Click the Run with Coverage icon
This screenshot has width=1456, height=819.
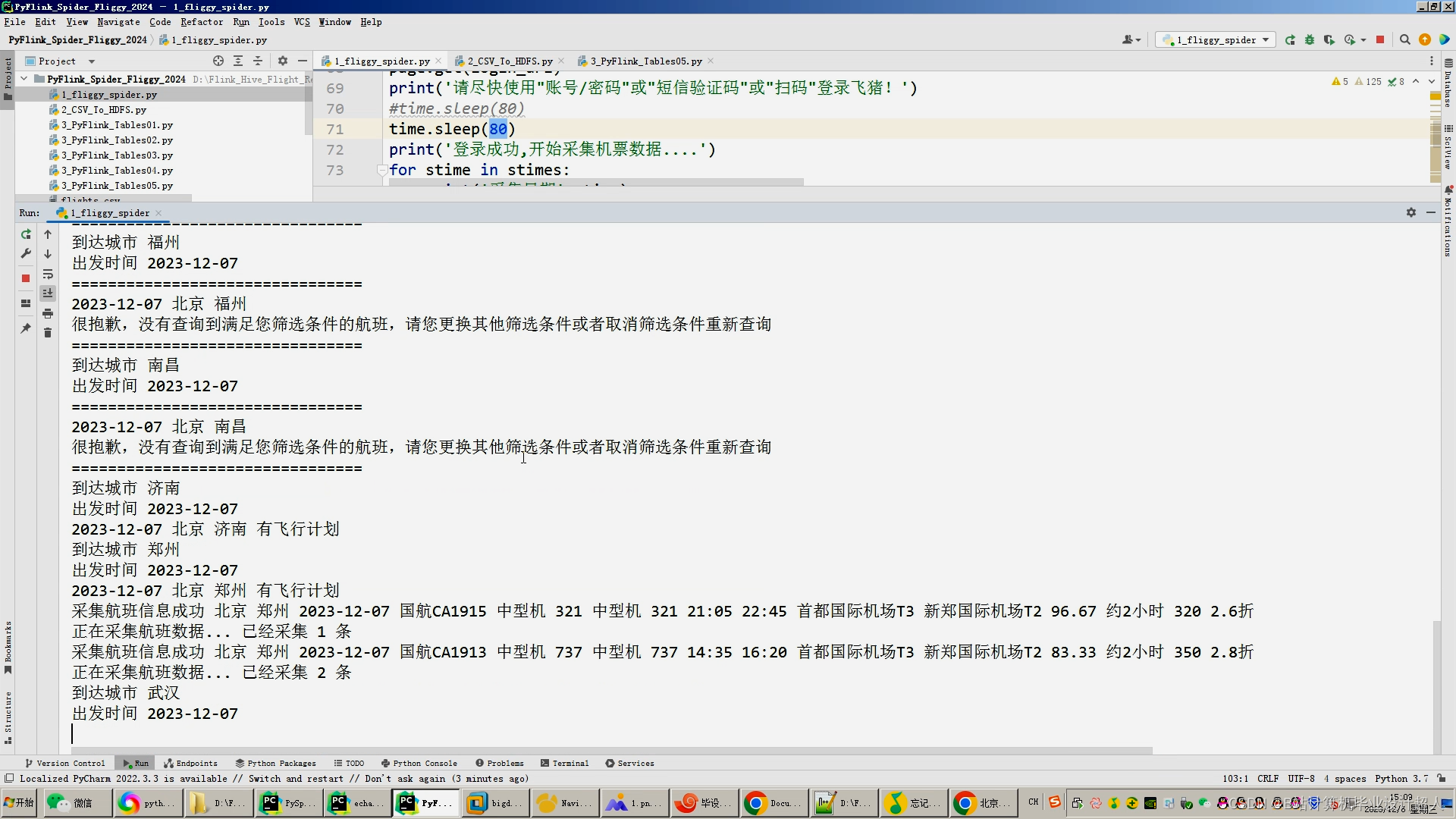tap(1329, 40)
